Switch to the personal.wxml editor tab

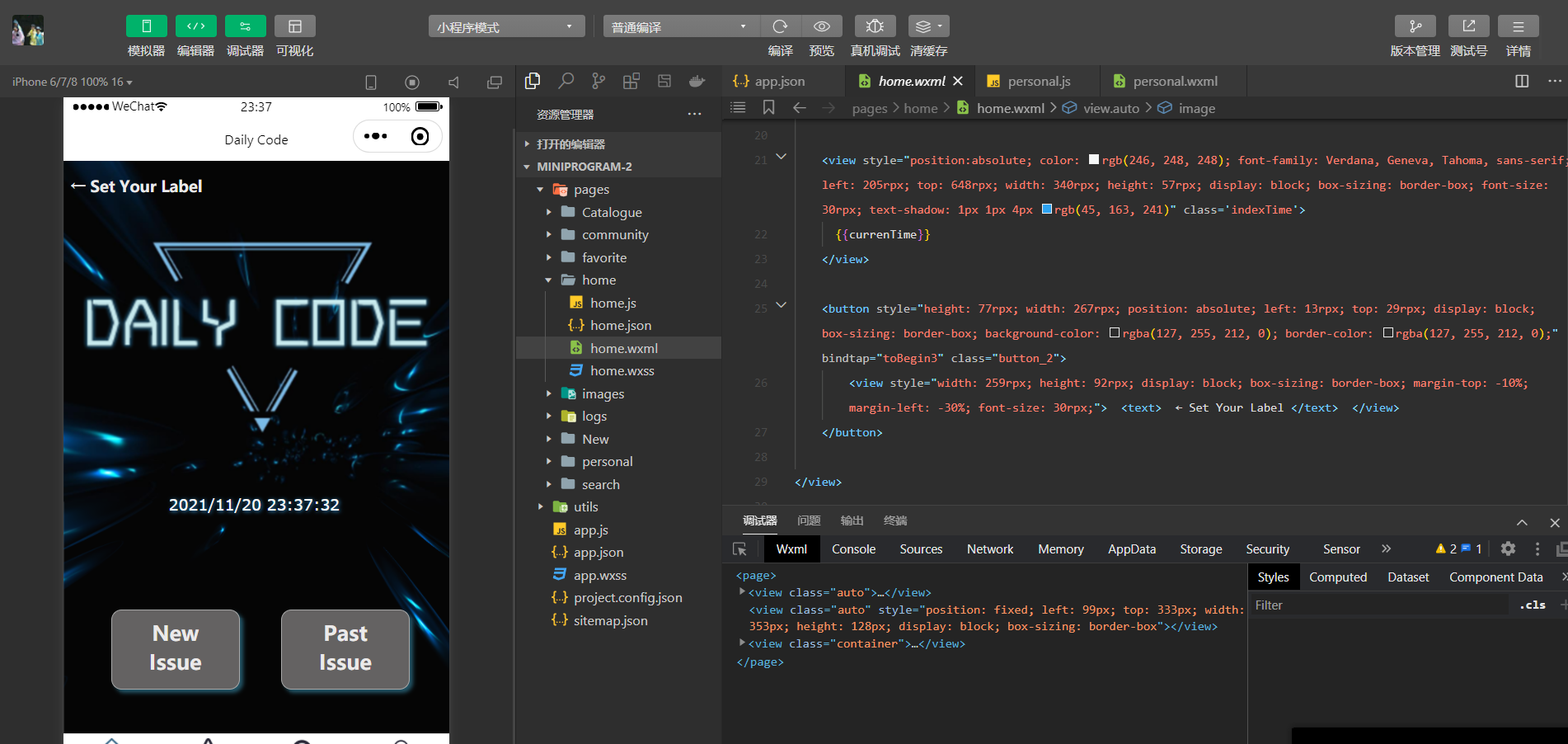[1175, 81]
